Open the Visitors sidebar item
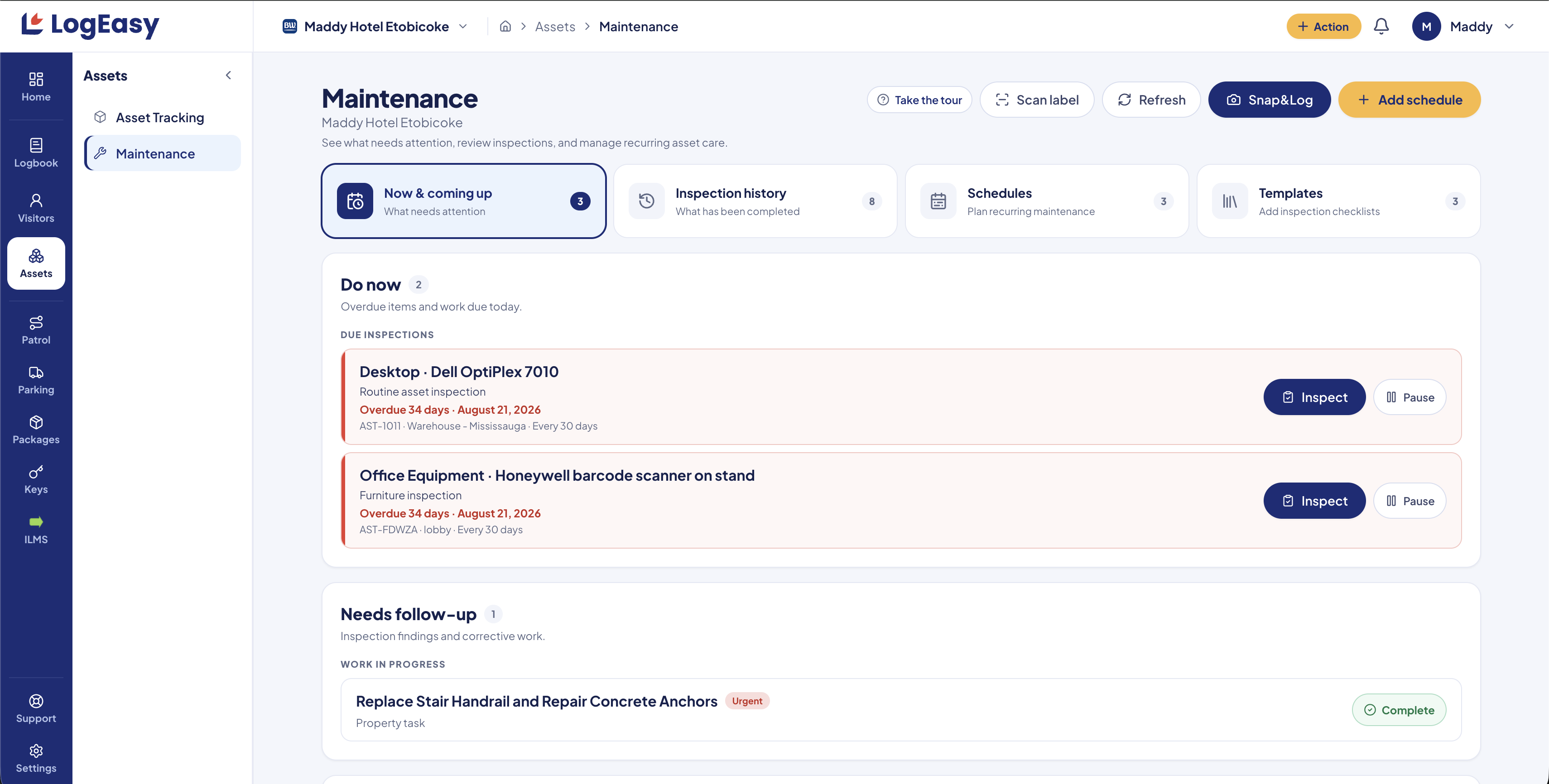Screen dimensions: 1549x784 click(36, 208)
